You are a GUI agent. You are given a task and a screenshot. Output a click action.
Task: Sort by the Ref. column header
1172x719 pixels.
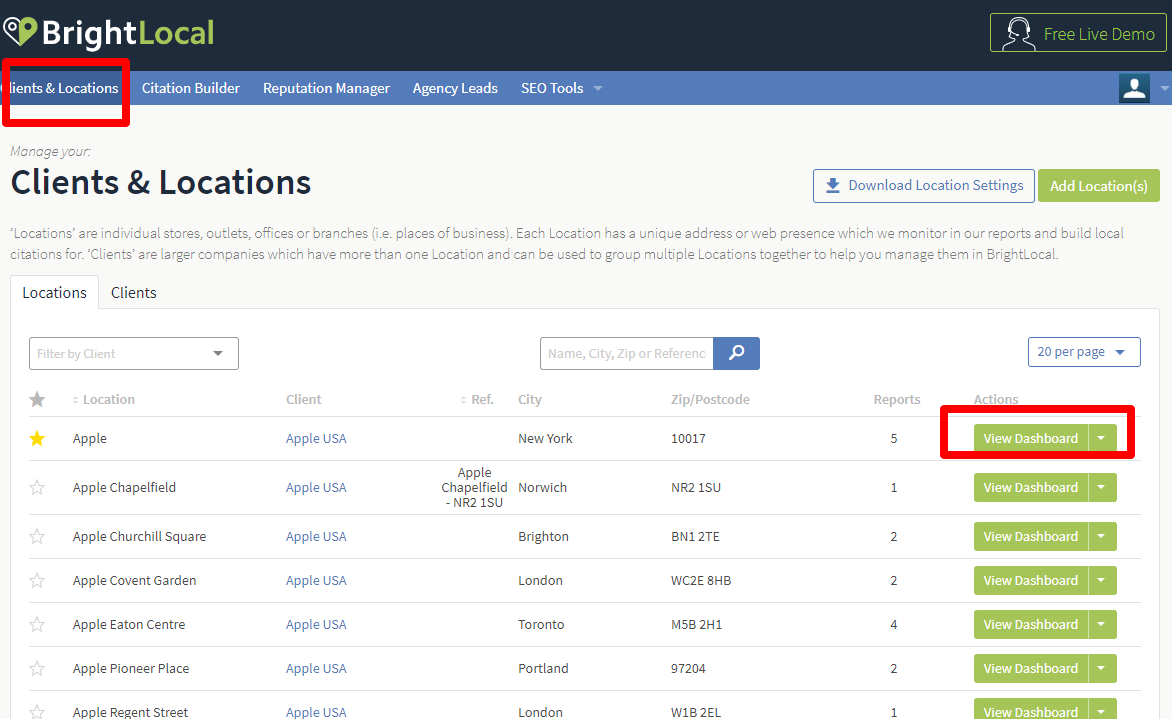[477, 399]
